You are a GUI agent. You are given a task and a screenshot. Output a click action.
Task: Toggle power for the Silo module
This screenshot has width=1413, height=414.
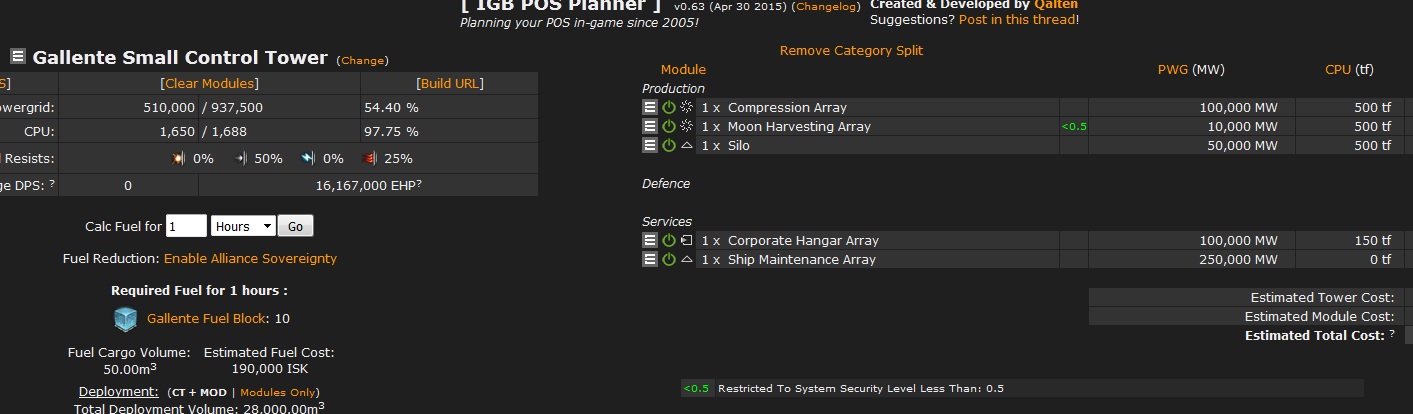668,145
